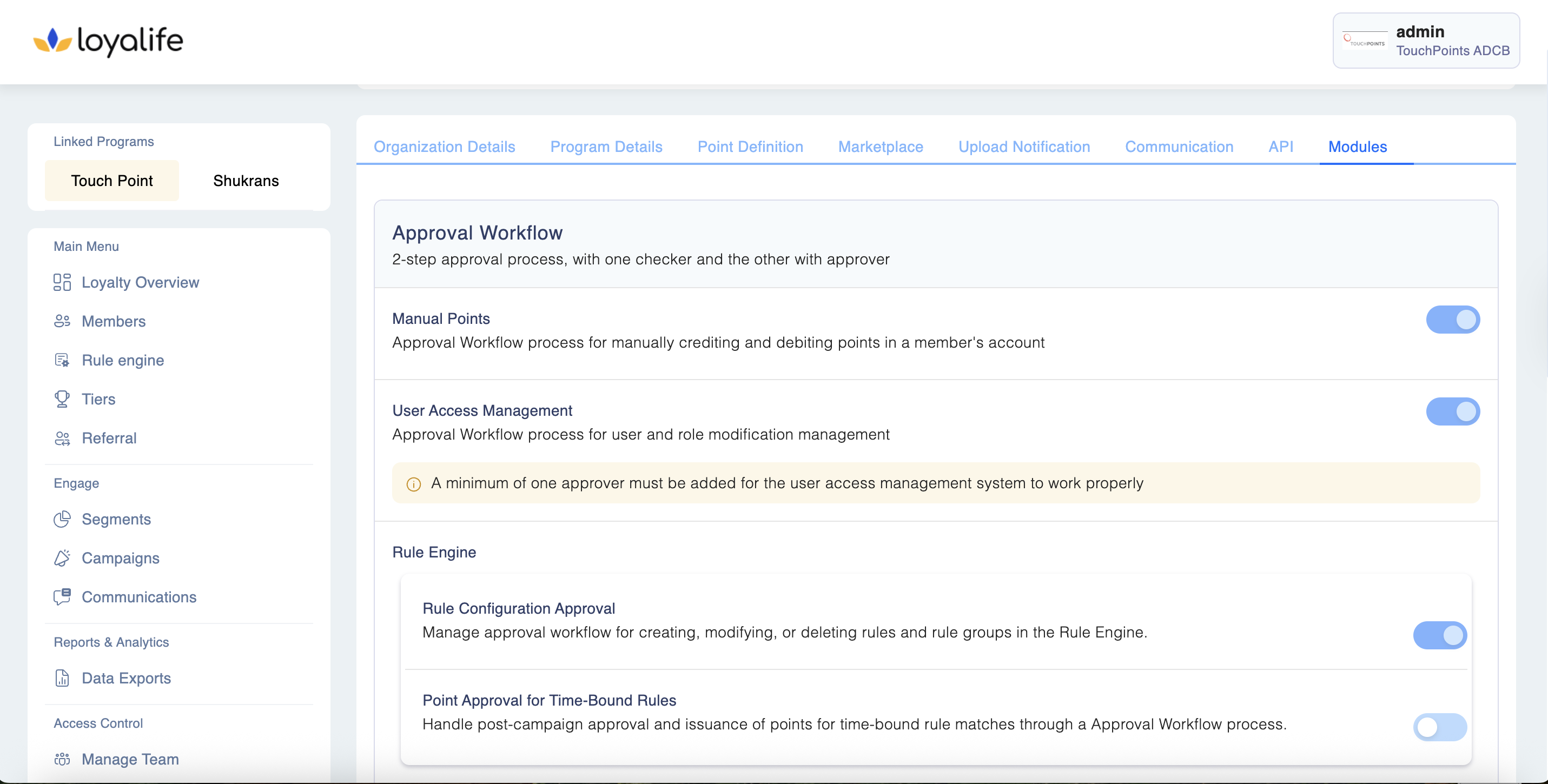1548x784 pixels.
Task: Click the Referral sidebar icon
Action: 62,438
